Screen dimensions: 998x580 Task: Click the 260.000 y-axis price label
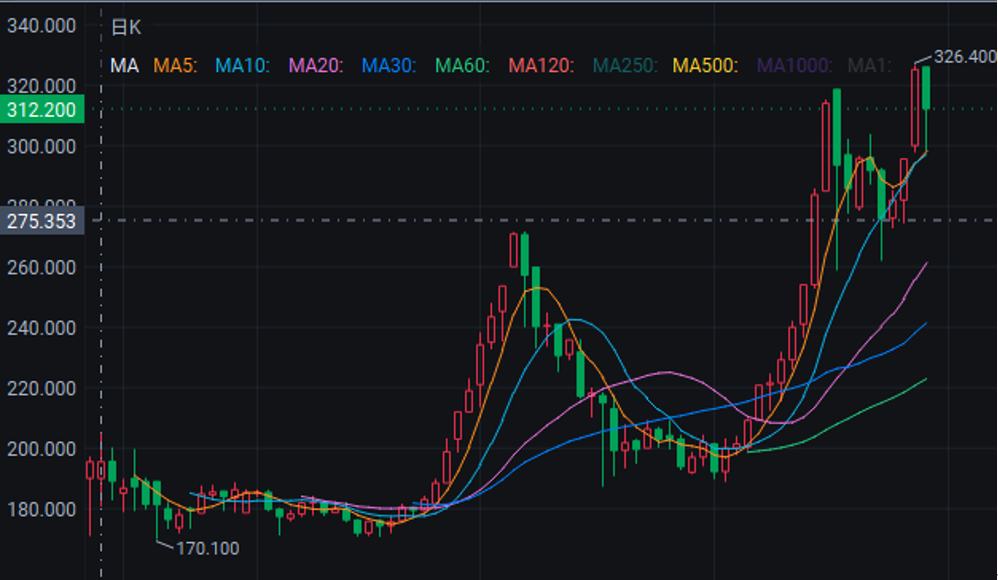42,267
